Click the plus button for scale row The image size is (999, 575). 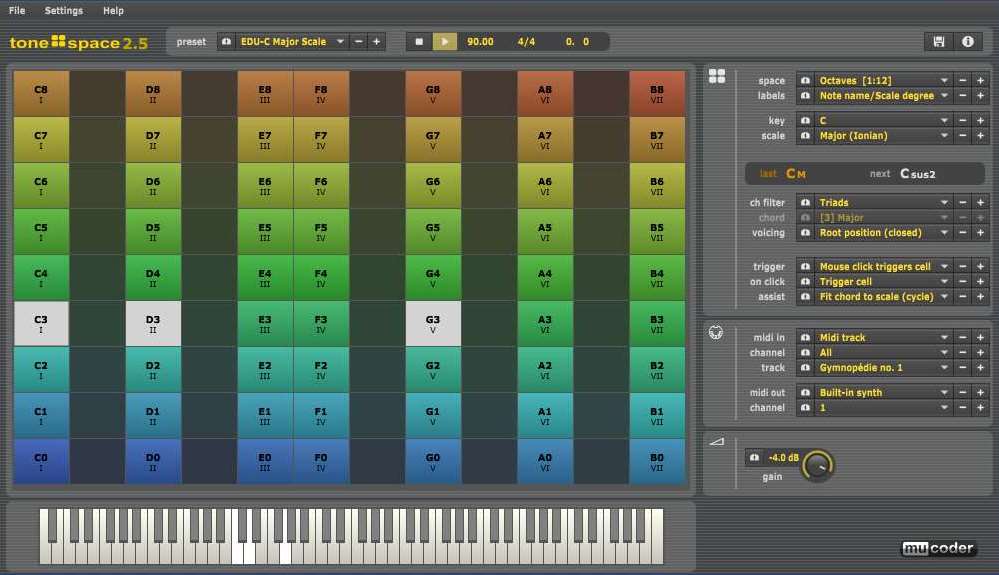tap(979, 136)
